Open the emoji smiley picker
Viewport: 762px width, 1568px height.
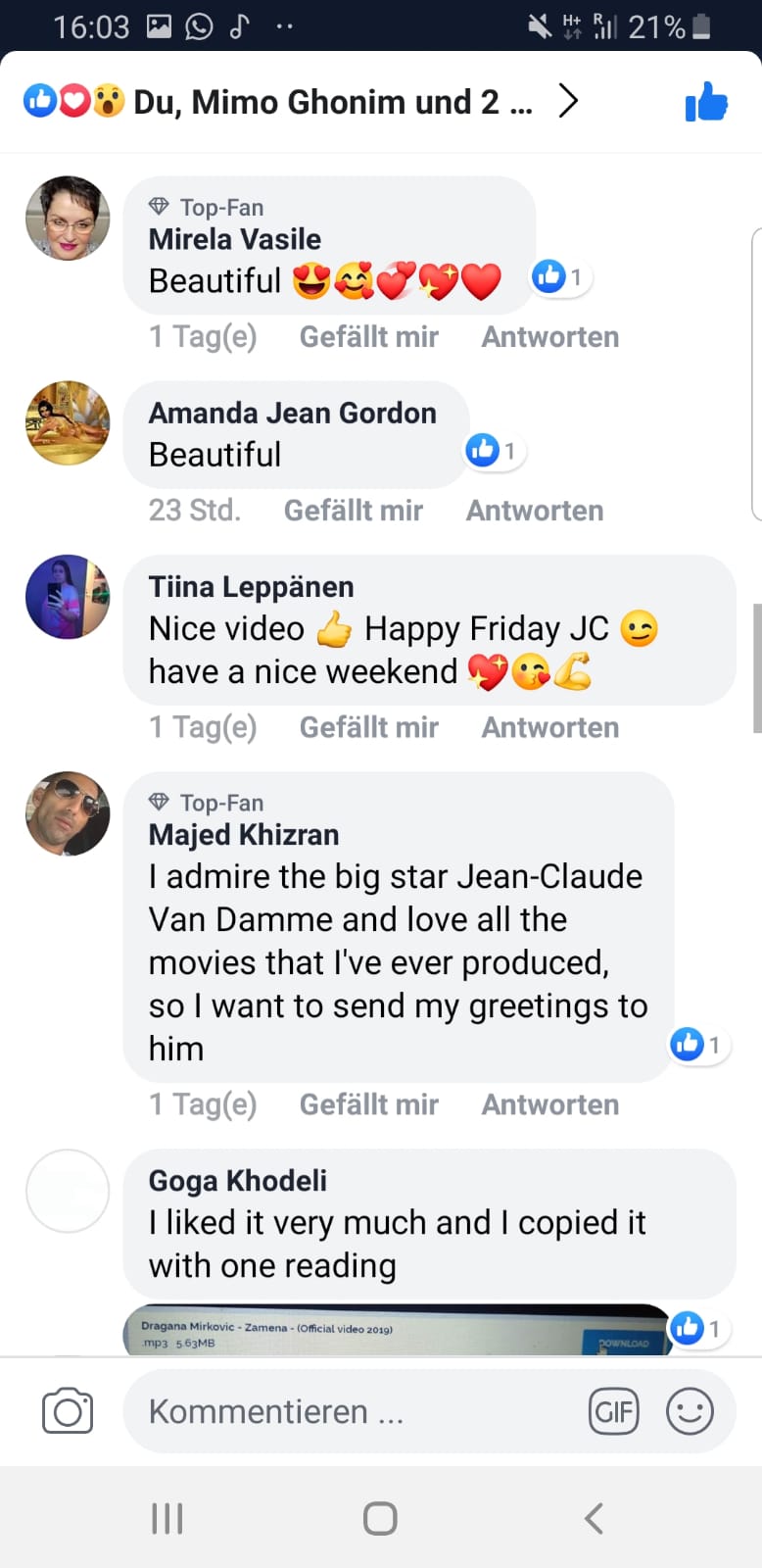click(690, 1411)
